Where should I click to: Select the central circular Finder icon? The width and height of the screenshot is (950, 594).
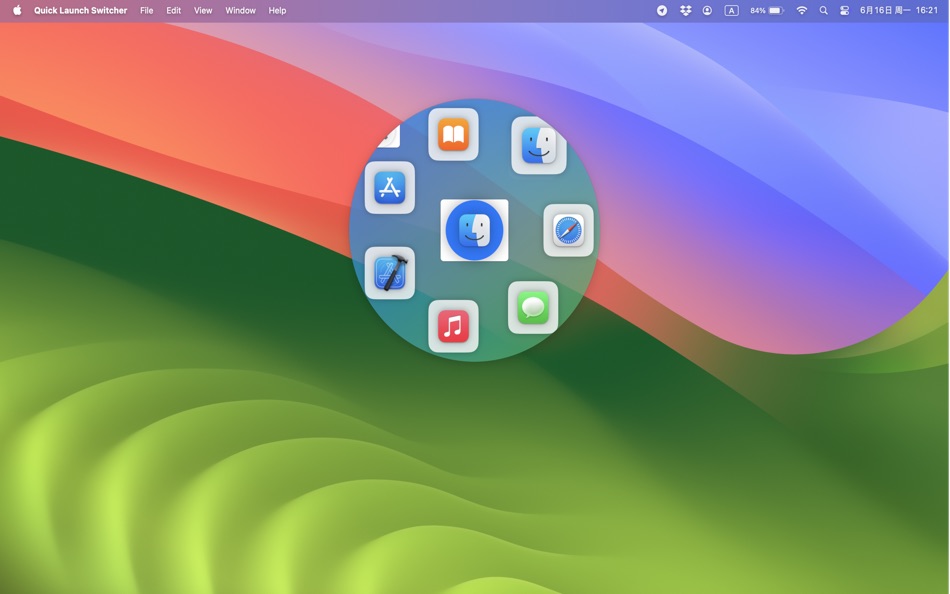pos(474,230)
